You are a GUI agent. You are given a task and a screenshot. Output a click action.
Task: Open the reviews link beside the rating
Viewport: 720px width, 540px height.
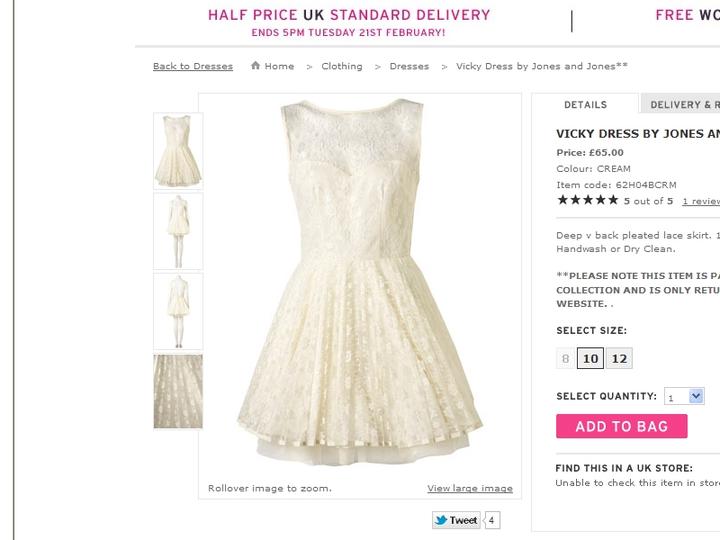click(700, 201)
